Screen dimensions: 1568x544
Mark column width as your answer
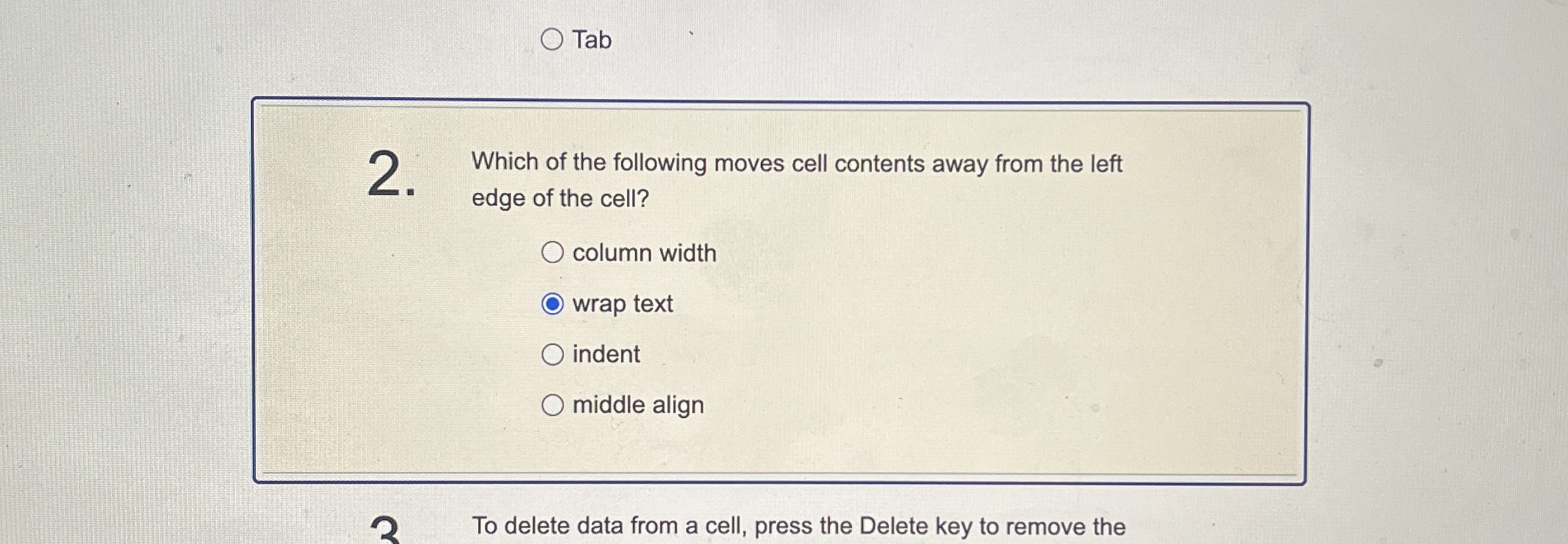pyautogui.click(x=553, y=252)
